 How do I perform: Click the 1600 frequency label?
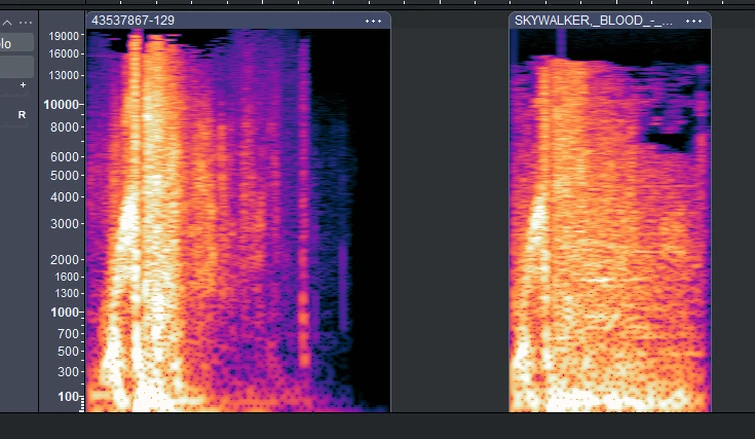pos(66,277)
